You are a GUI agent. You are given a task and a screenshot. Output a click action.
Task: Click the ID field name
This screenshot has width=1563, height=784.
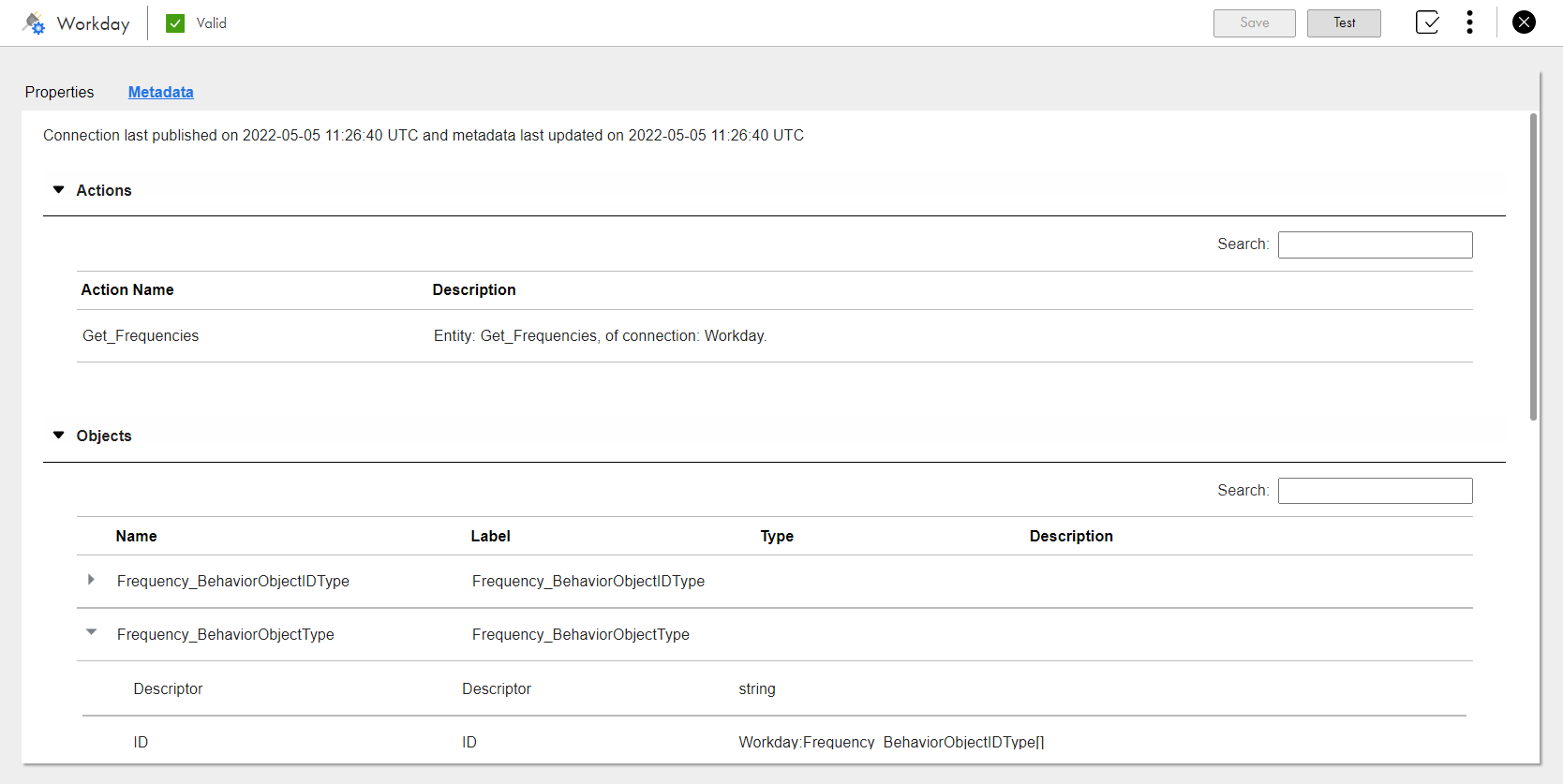[x=141, y=743]
